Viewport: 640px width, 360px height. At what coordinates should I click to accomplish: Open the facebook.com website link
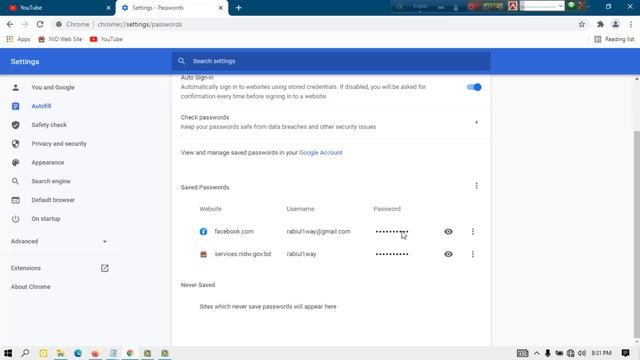click(234, 231)
